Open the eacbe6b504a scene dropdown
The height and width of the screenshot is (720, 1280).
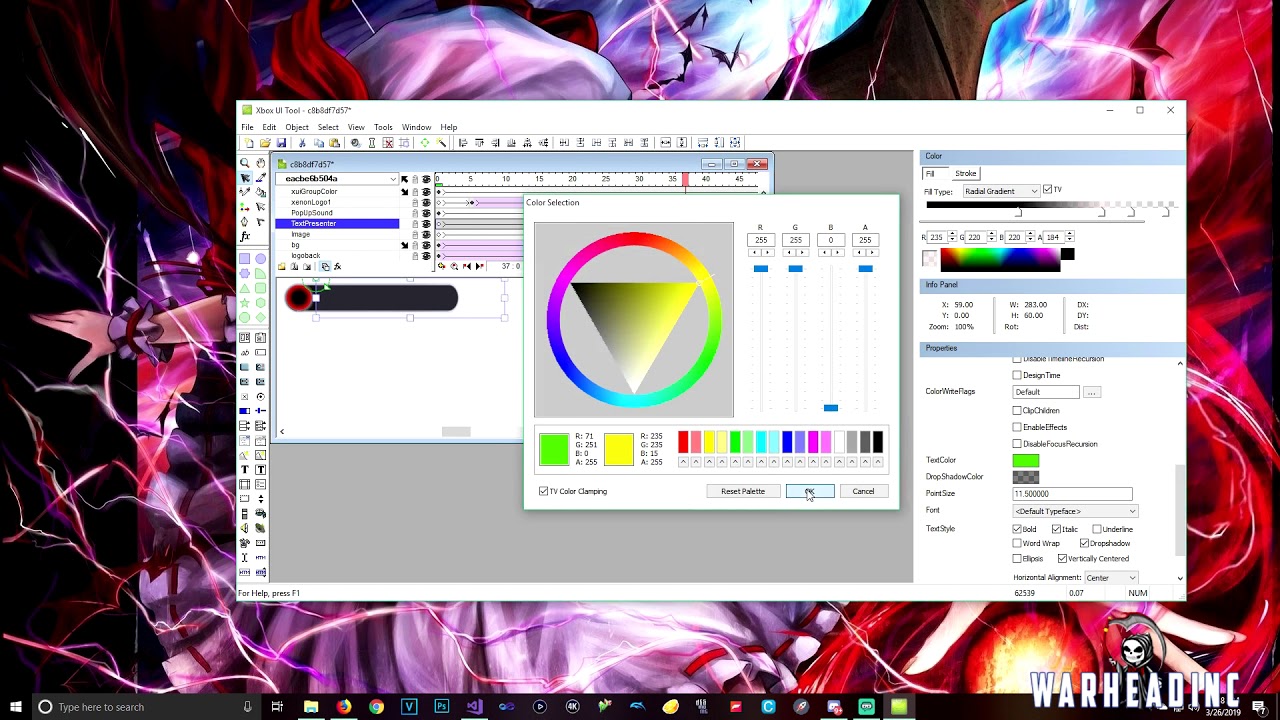click(x=338, y=179)
